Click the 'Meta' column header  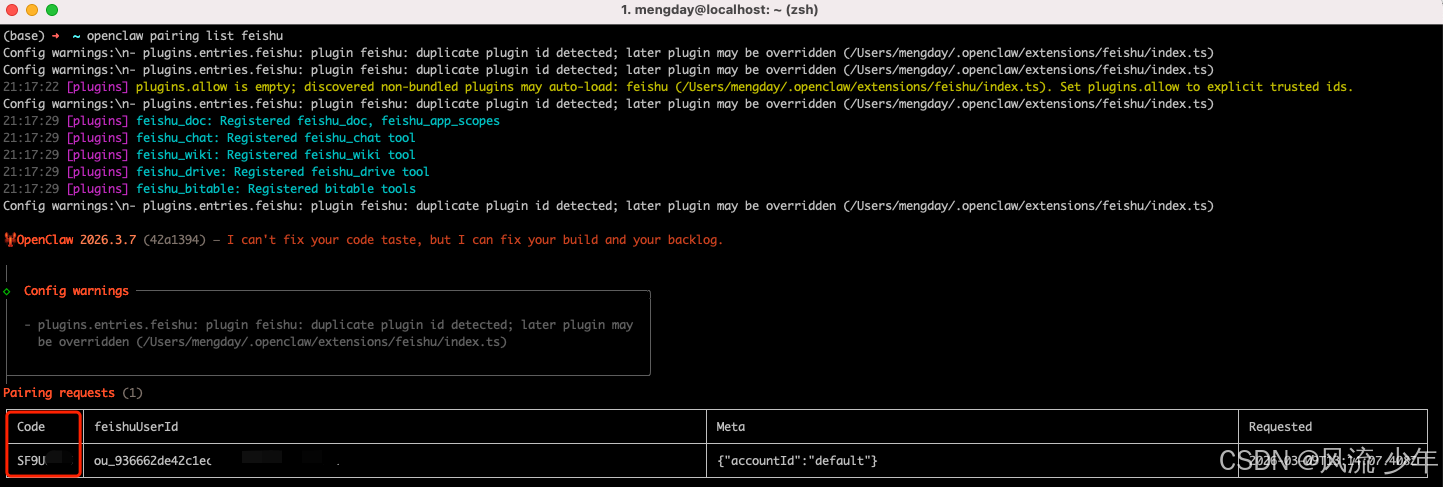click(731, 427)
